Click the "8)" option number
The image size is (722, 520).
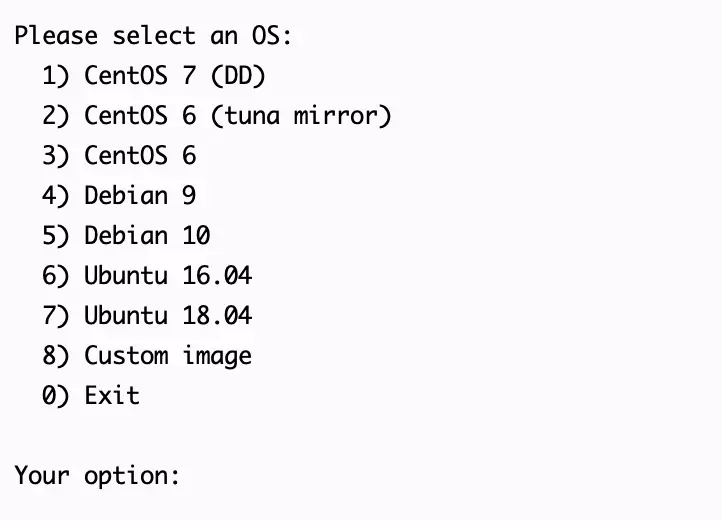pos(56,356)
